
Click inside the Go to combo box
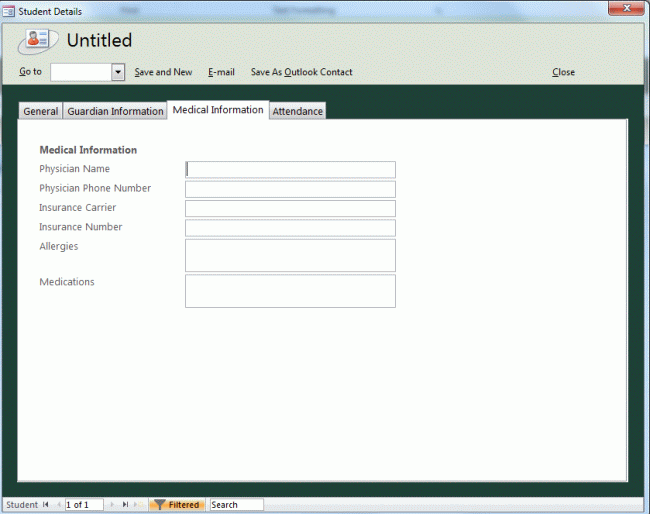pyautogui.click(x=81, y=72)
